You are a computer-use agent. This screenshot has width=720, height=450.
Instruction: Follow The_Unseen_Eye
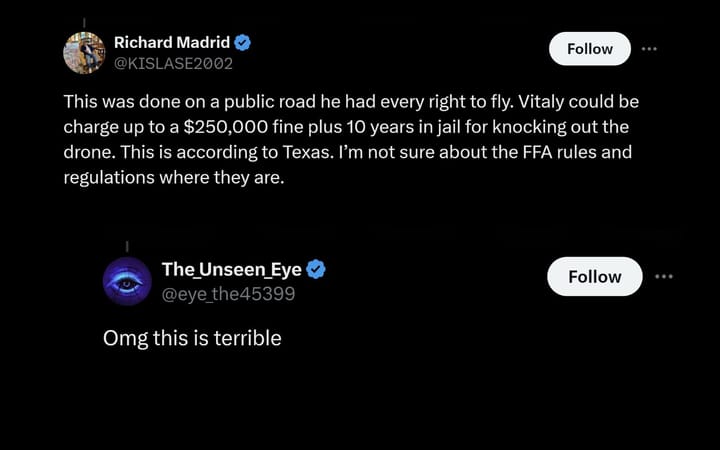click(x=595, y=277)
